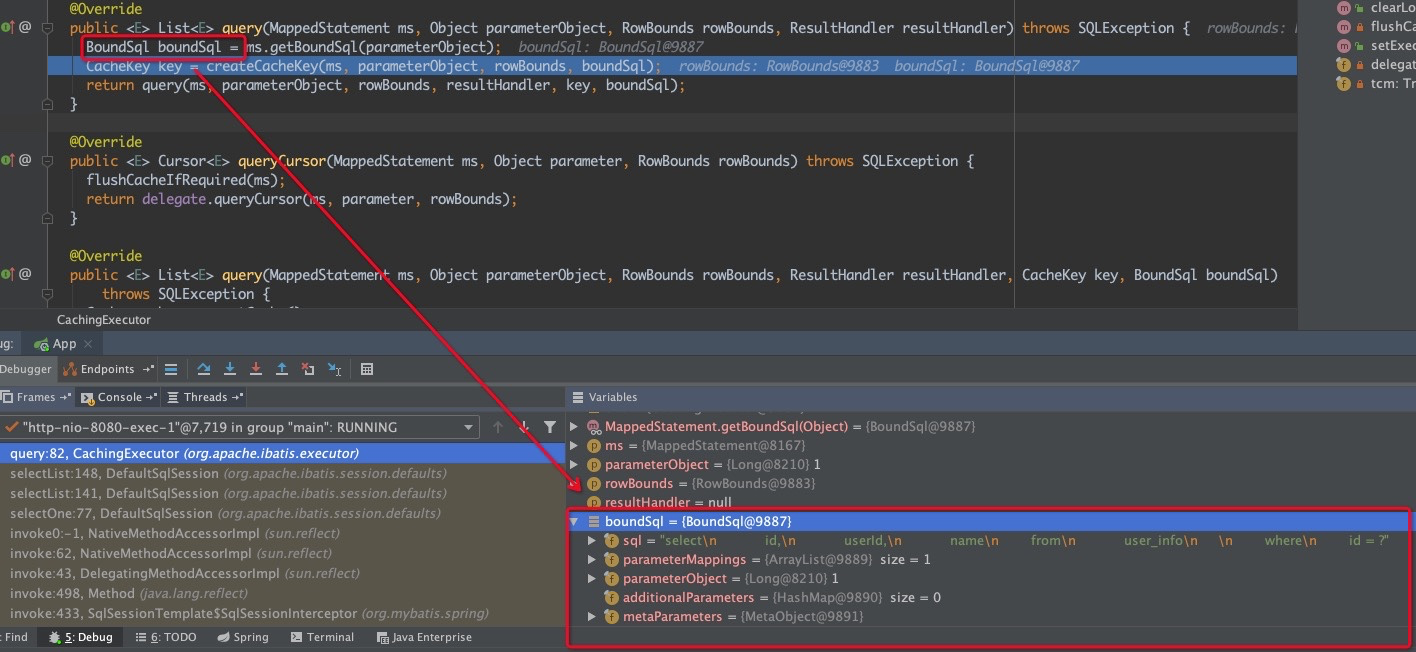
Task: Open the 6: TODO tool window
Action: pyautogui.click(x=166, y=637)
